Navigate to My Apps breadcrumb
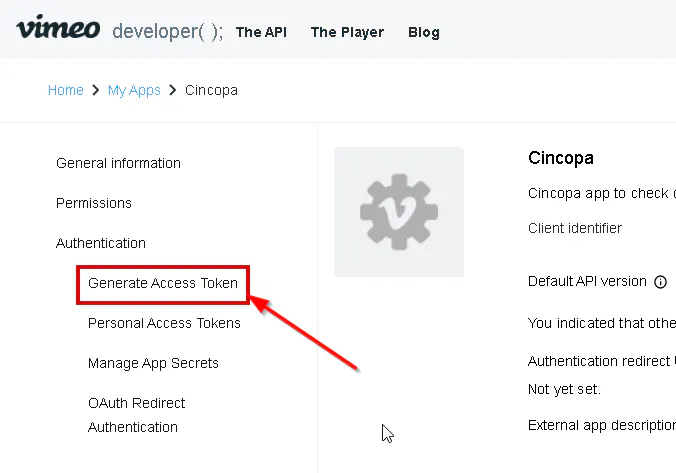Image resolution: width=676 pixels, height=473 pixels. click(x=134, y=91)
